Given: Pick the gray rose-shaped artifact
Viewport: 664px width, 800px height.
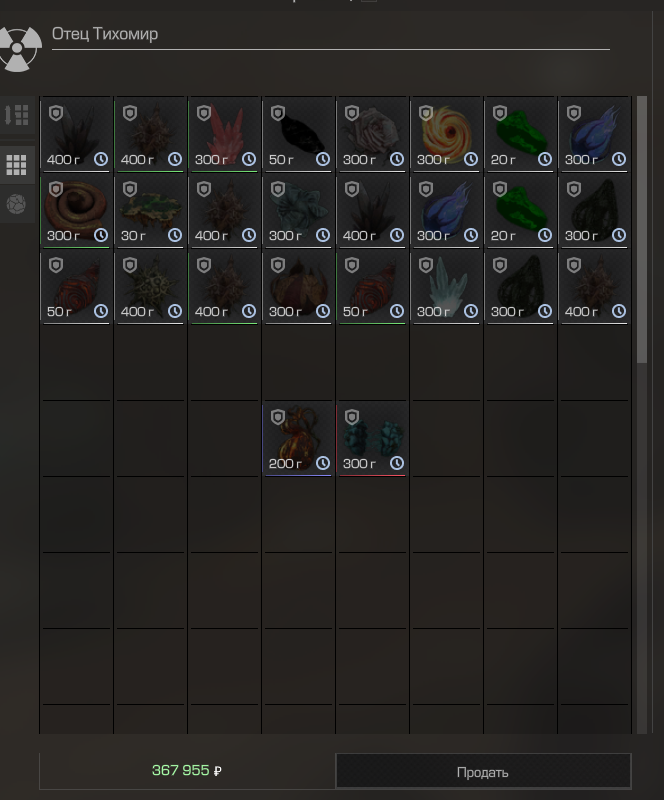Looking at the screenshot, I should click(372, 135).
